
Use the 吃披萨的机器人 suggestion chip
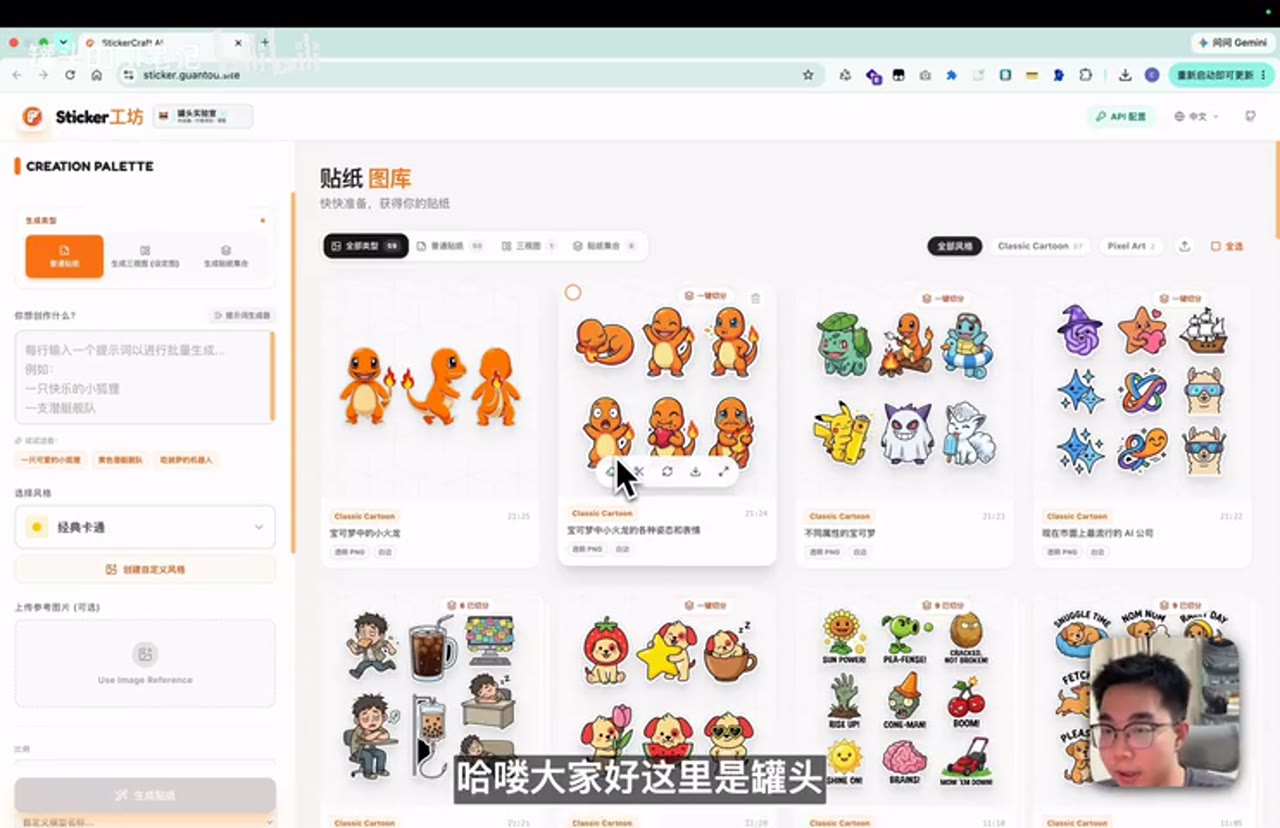click(x=186, y=460)
